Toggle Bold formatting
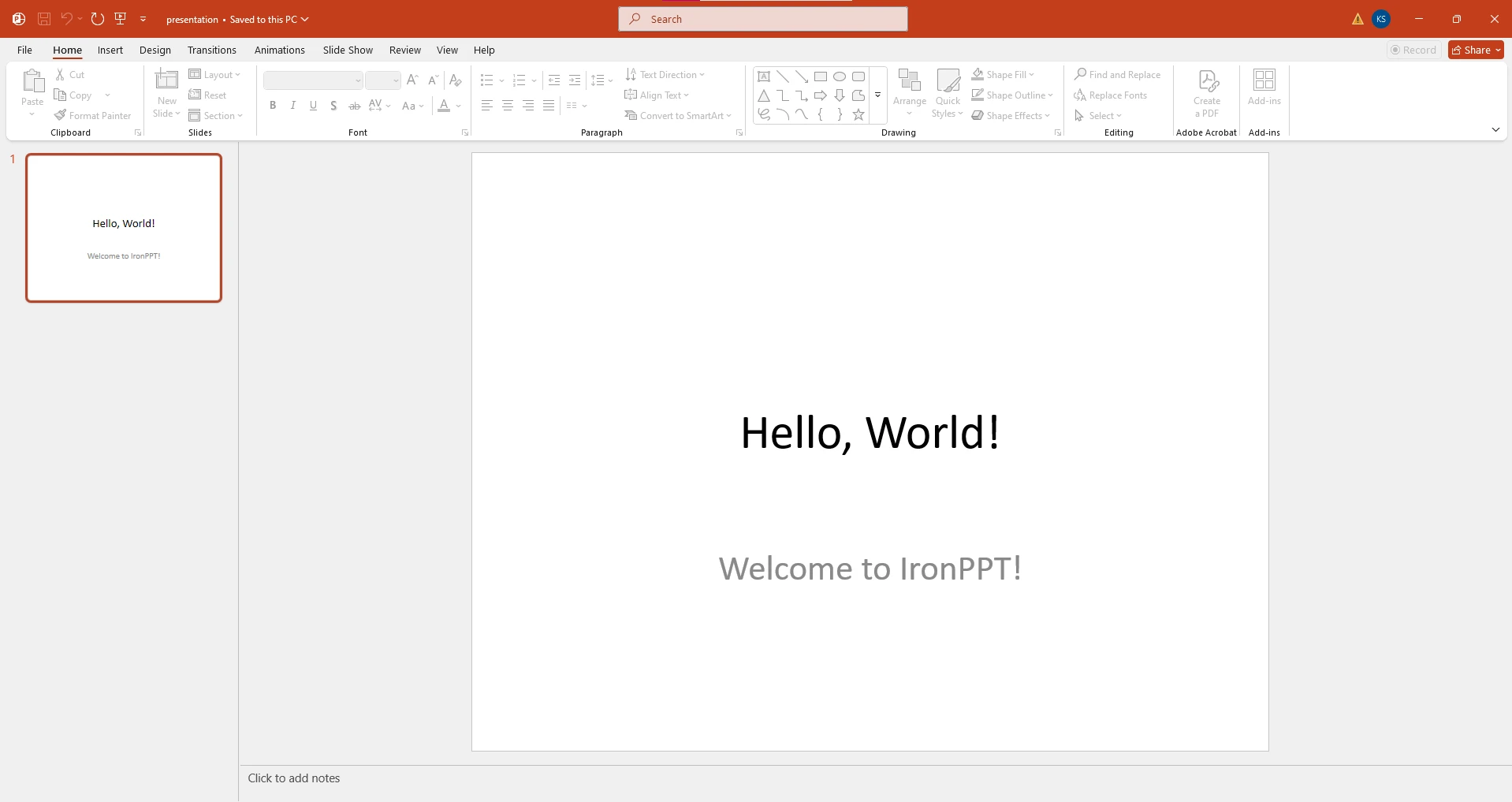This screenshot has width=1512, height=802. [273, 106]
